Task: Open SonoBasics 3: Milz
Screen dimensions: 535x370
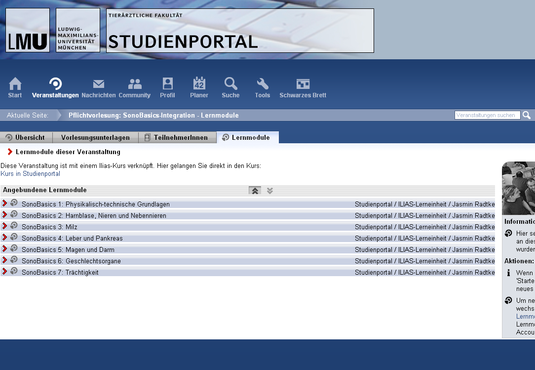Action: click(x=49, y=227)
